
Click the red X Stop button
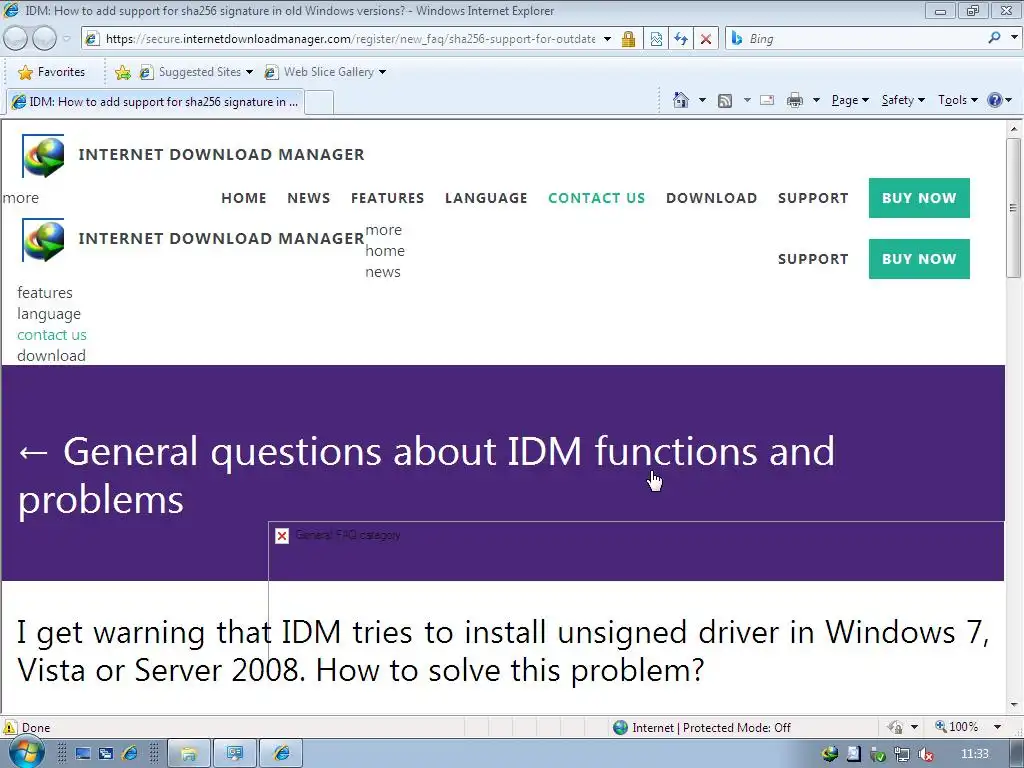(706, 39)
